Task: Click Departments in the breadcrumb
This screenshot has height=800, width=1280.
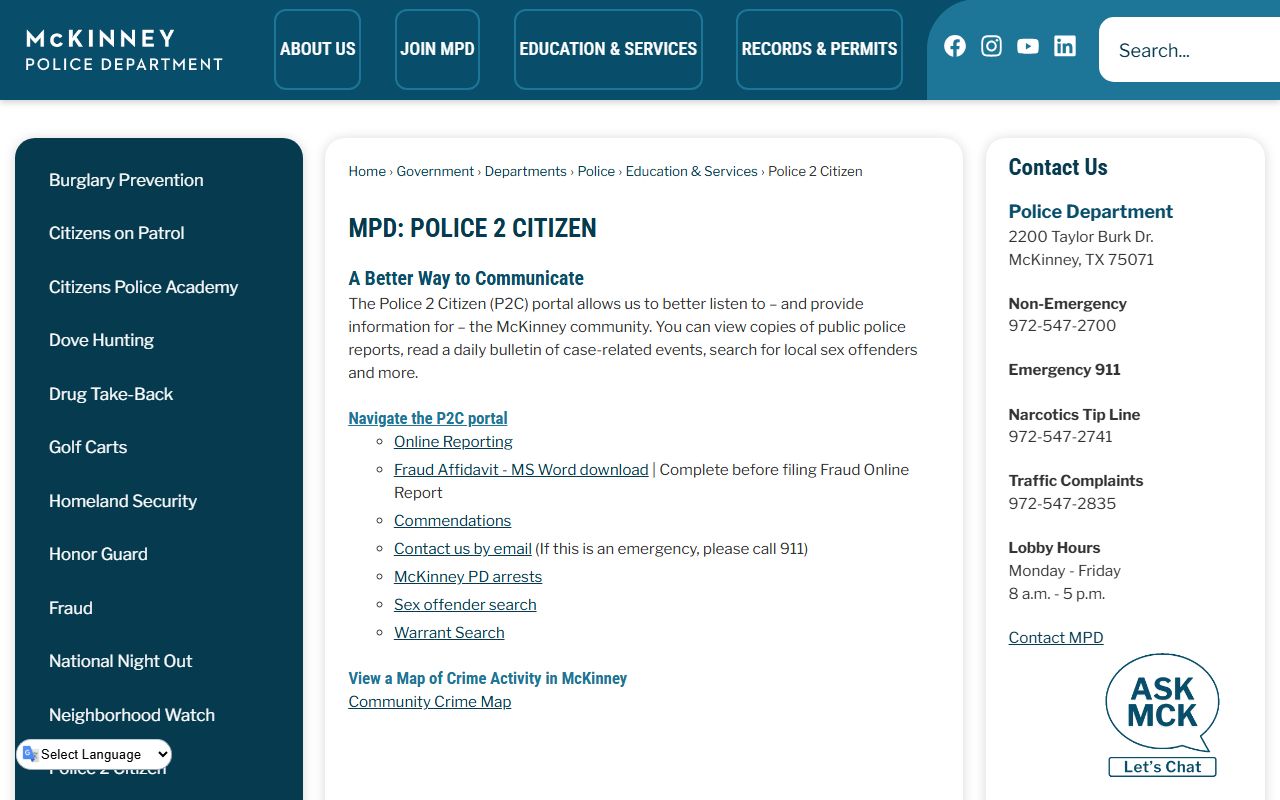Action: click(x=526, y=171)
